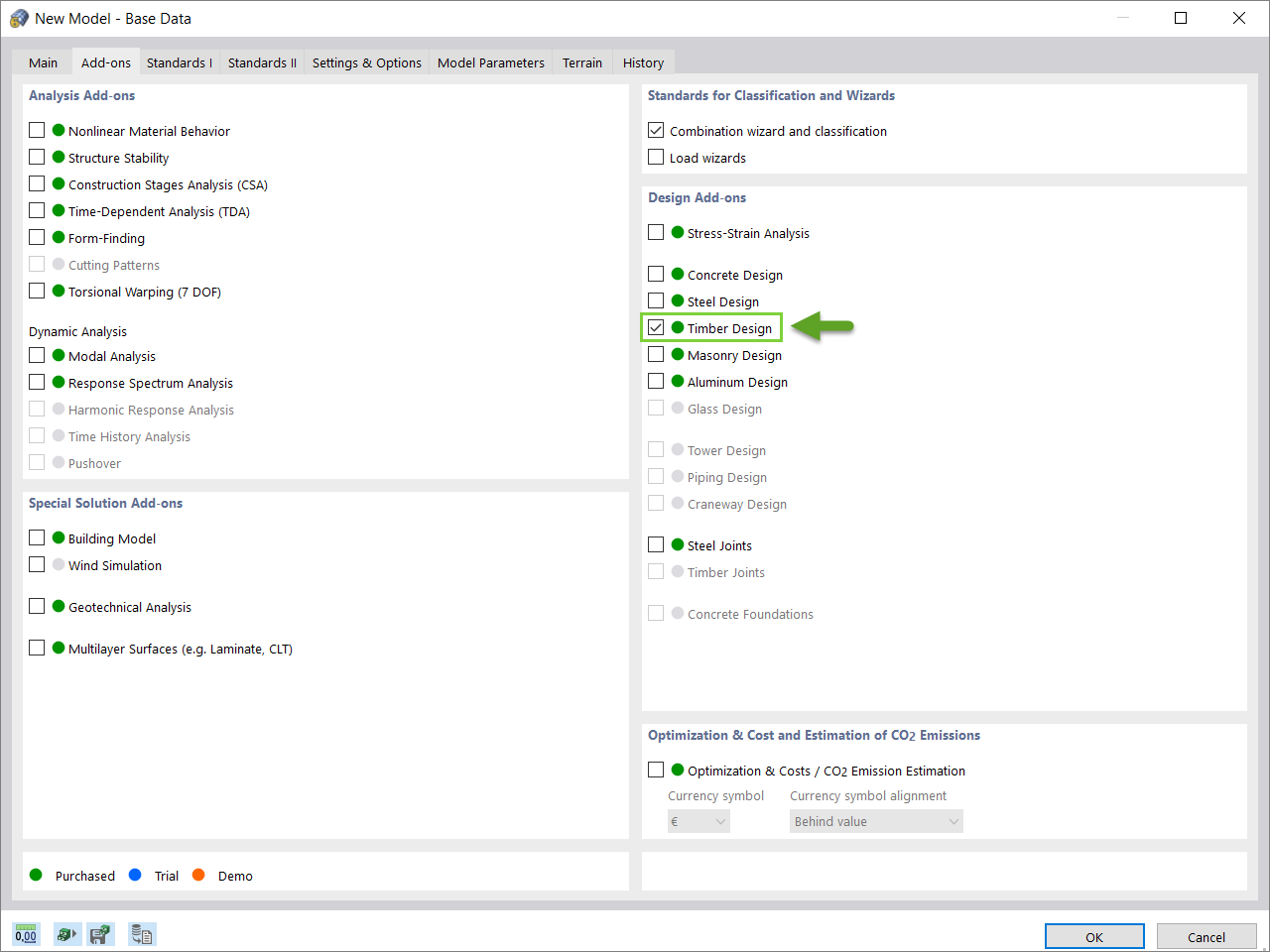This screenshot has width=1270, height=952.
Task: Open the Currency symbol dropdown
Action: pyautogui.click(x=698, y=821)
